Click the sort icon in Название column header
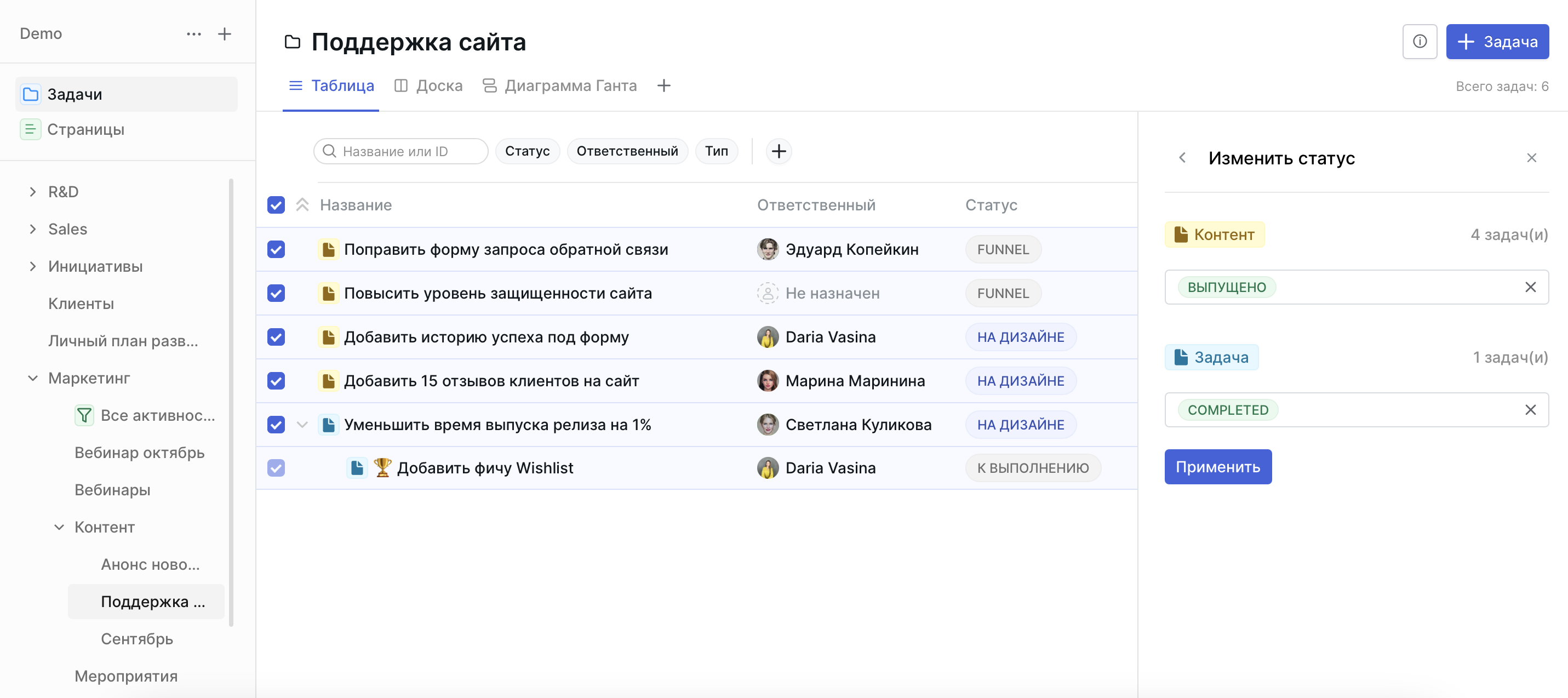The width and height of the screenshot is (1568, 698). (302, 205)
